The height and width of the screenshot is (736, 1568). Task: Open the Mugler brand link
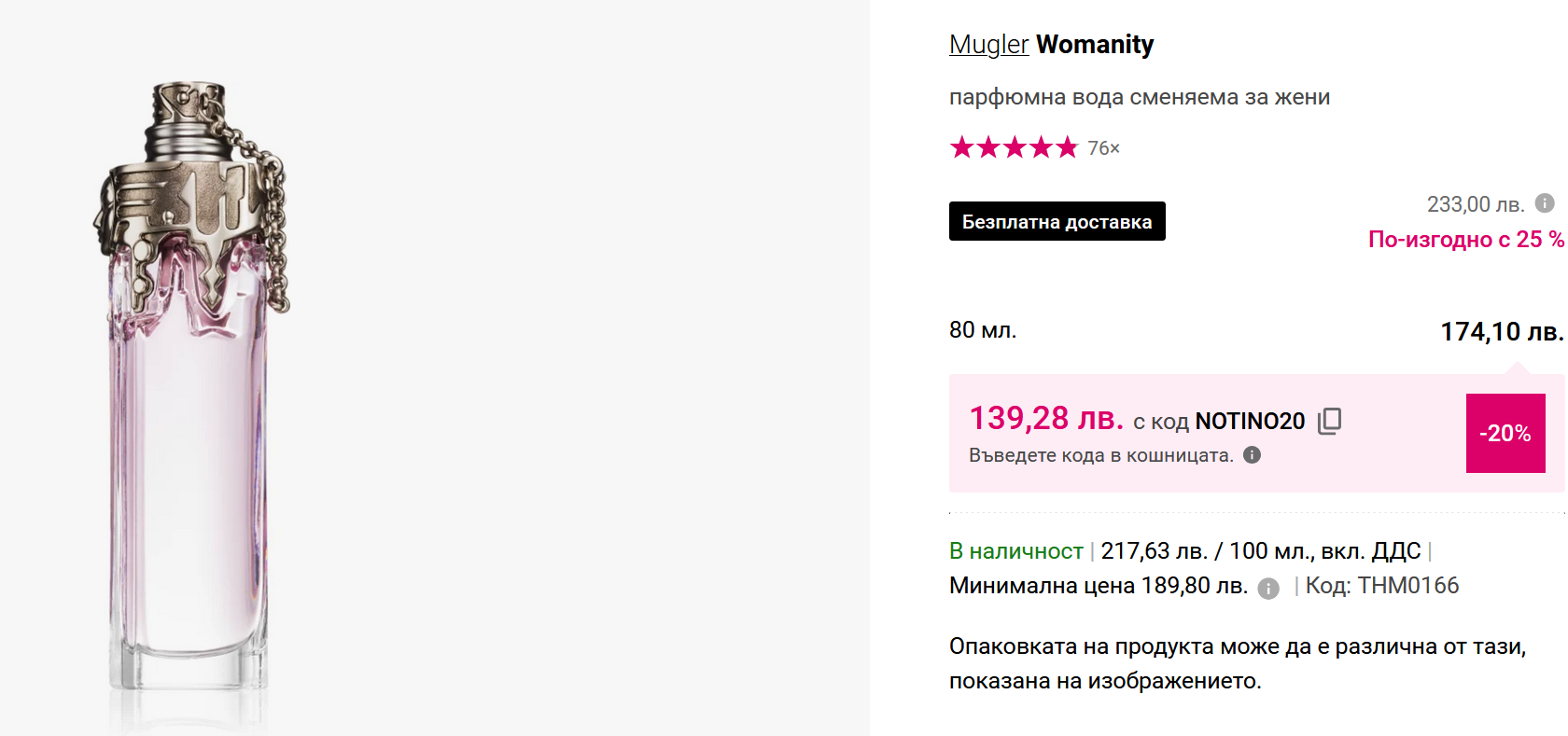click(988, 45)
